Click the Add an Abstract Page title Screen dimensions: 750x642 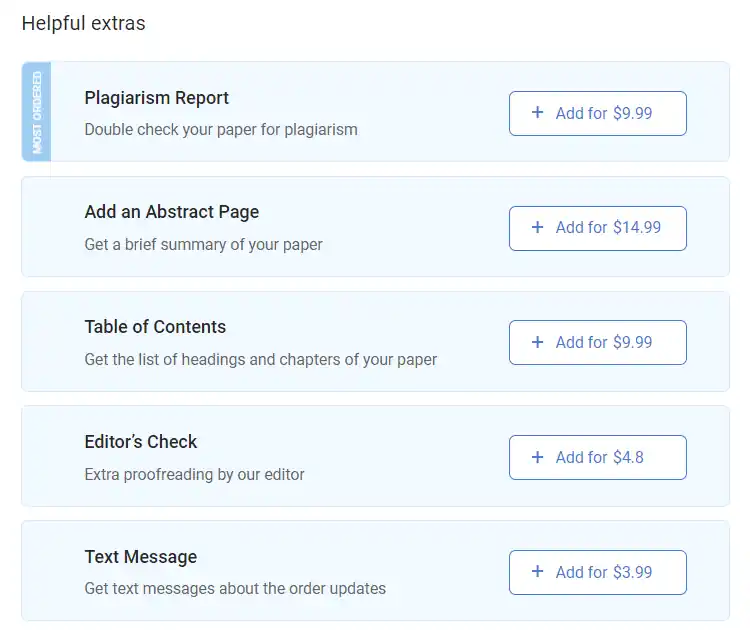(x=172, y=212)
